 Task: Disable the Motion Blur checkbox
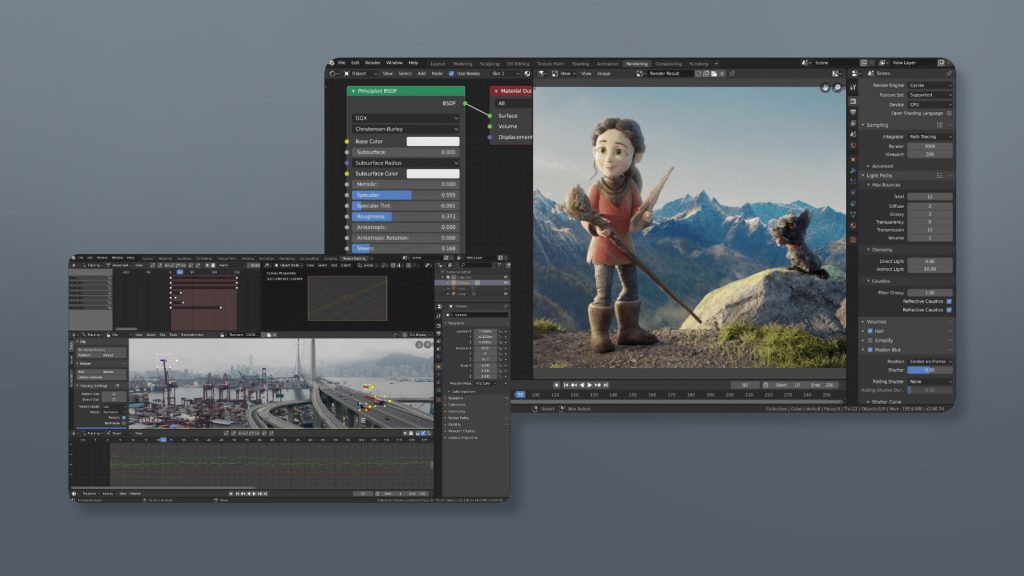tap(870, 350)
